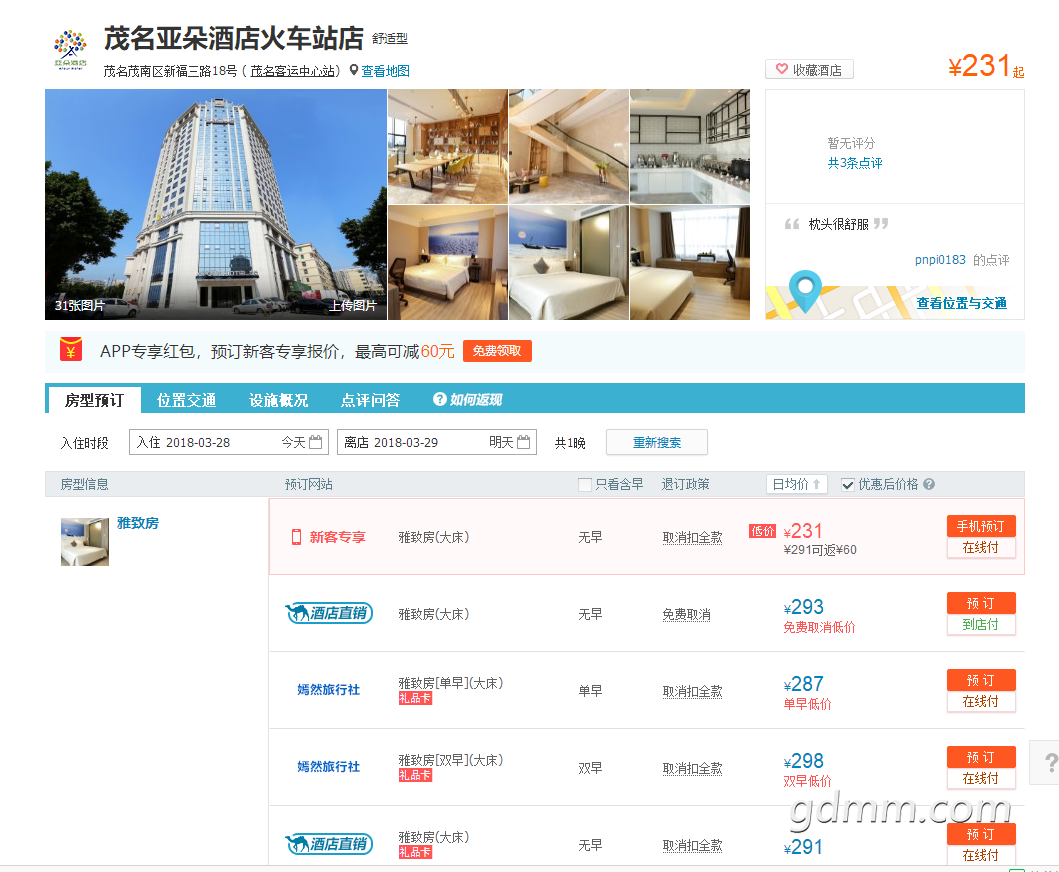Click 免费取消 policy in the ¥293 row
1059x872 pixels.
686,615
